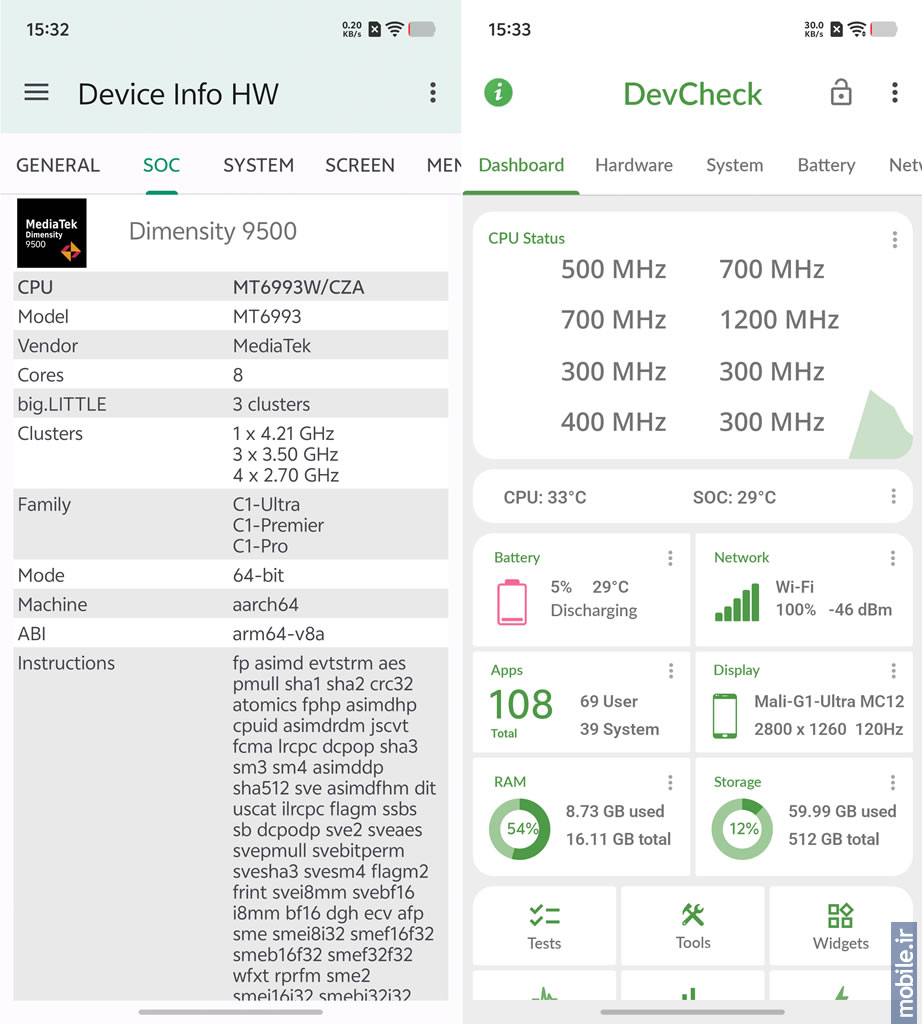Tap the pink battery icon
The width and height of the screenshot is (922, 1024).
pyautogui.click(x=512, y=601)
